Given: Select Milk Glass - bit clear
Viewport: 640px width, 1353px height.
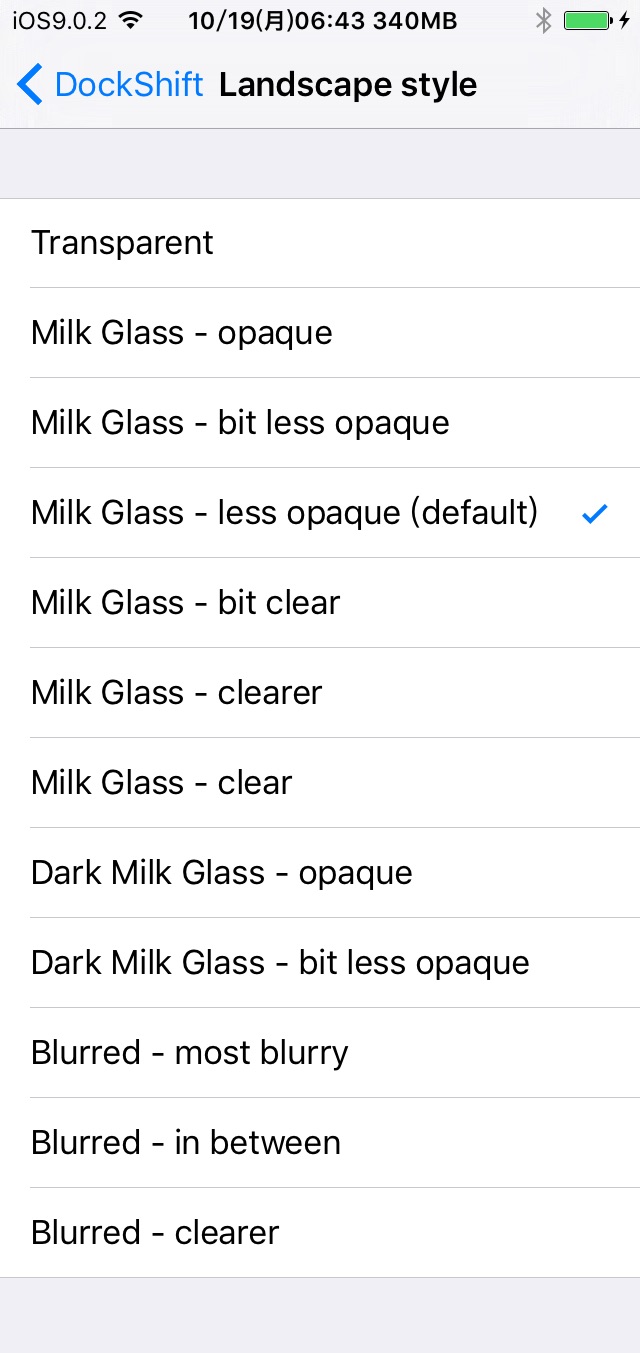Looking at the screenshot, I should pyautogui.click(x=320, y=603).
